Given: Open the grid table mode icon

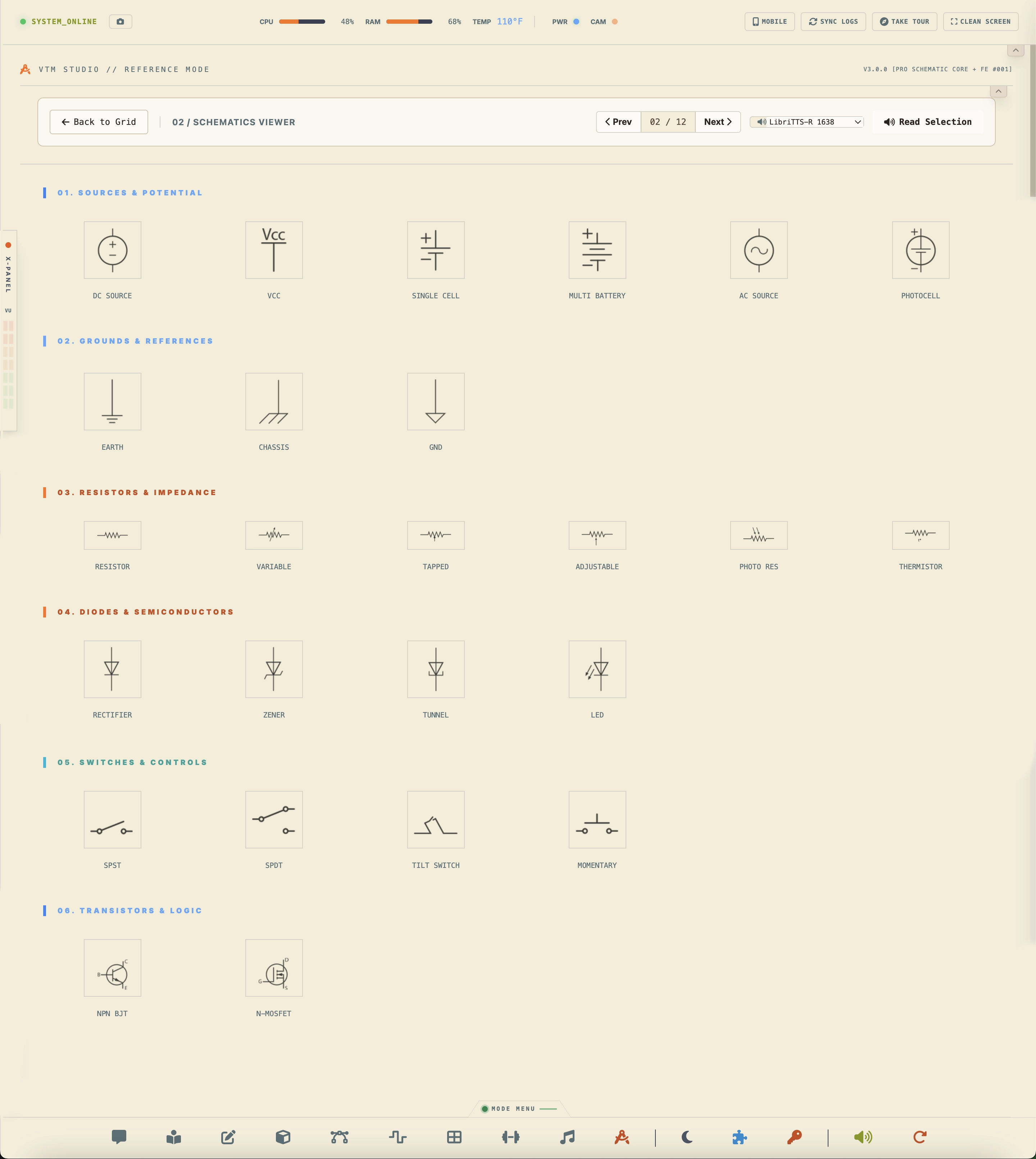Looking at the screenshot, I should tap(454, 1137).
